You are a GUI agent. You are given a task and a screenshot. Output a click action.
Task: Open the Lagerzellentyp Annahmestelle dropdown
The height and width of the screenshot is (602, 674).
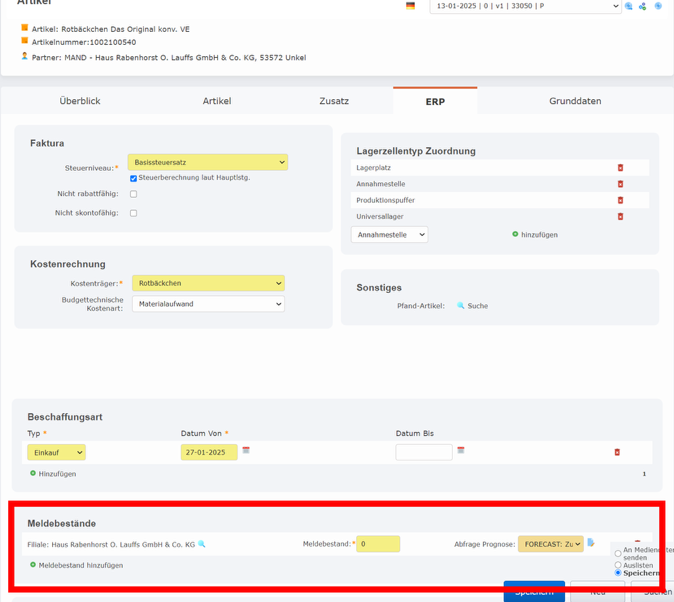pos(389,234)
